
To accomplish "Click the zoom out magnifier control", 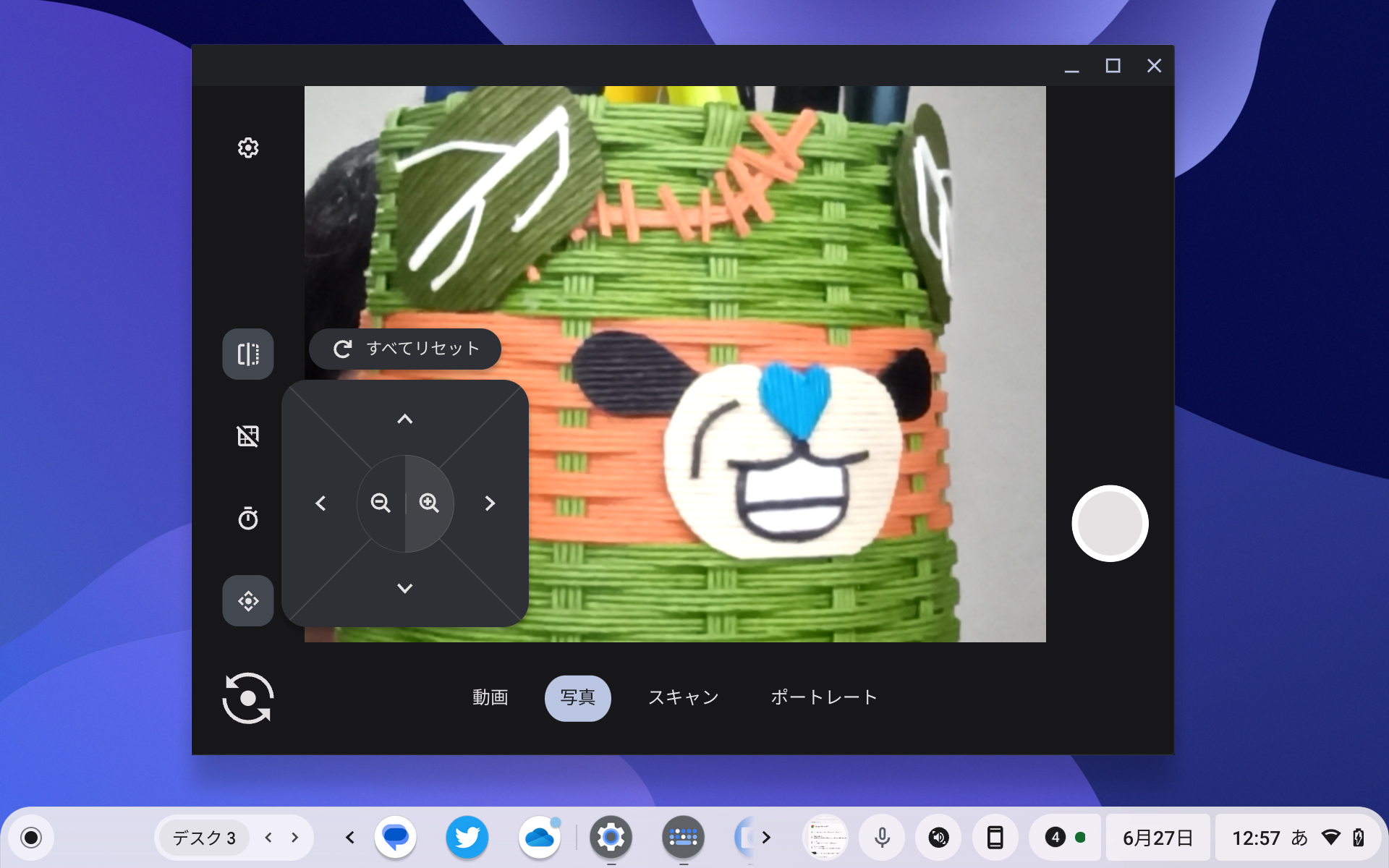I will 381,504.
